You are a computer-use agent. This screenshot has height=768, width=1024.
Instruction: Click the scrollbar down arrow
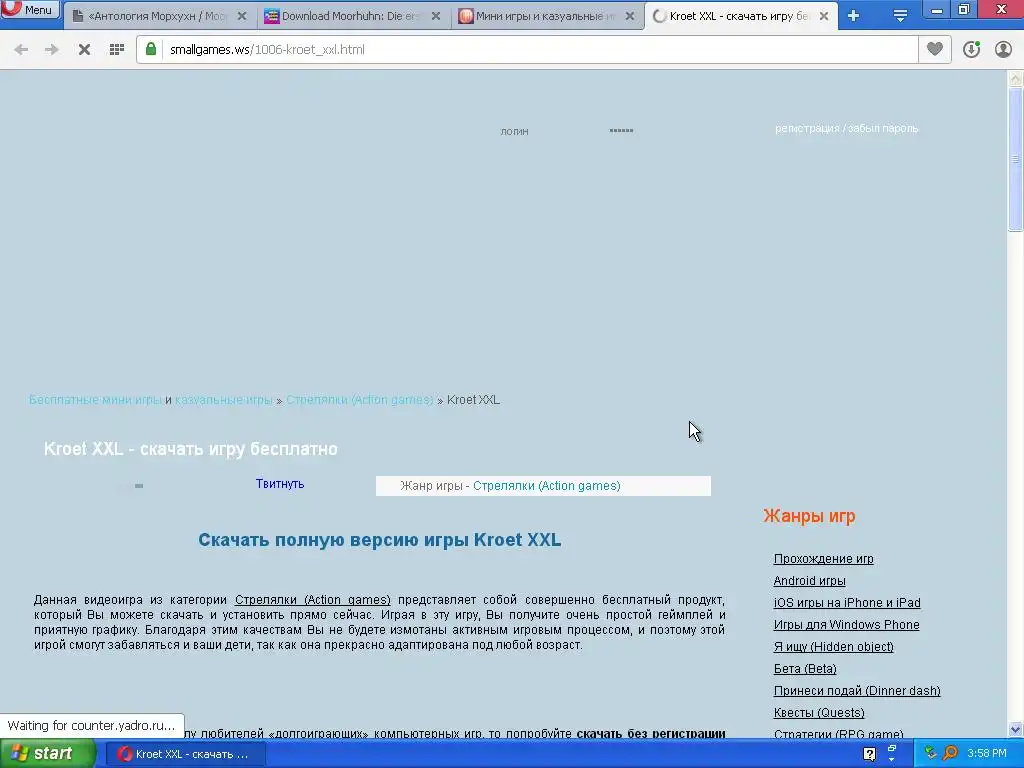point(1016,729)
